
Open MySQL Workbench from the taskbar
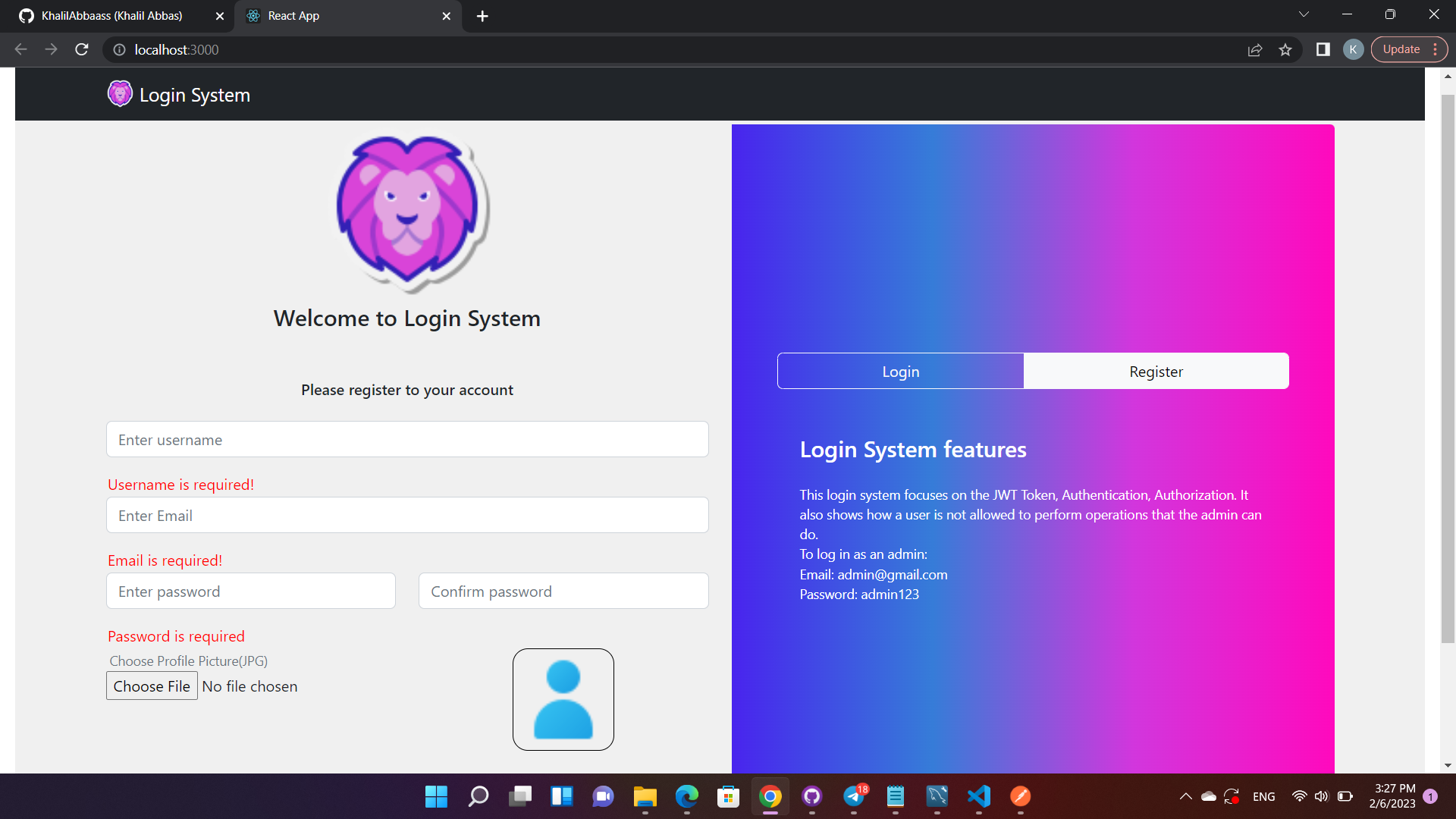click(x=937, y=796)
